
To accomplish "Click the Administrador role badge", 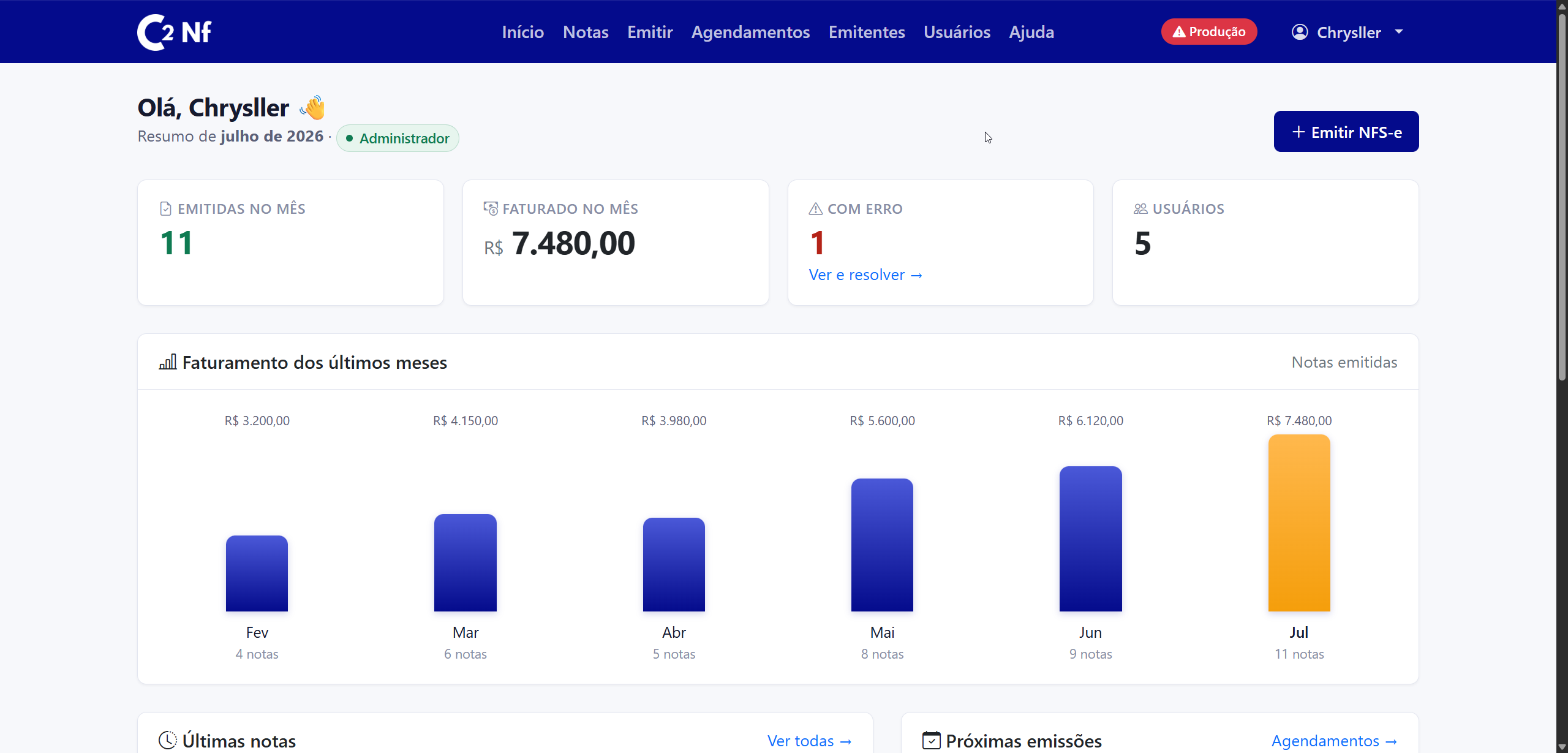I will pyautogui.click(x=398, y=138).
